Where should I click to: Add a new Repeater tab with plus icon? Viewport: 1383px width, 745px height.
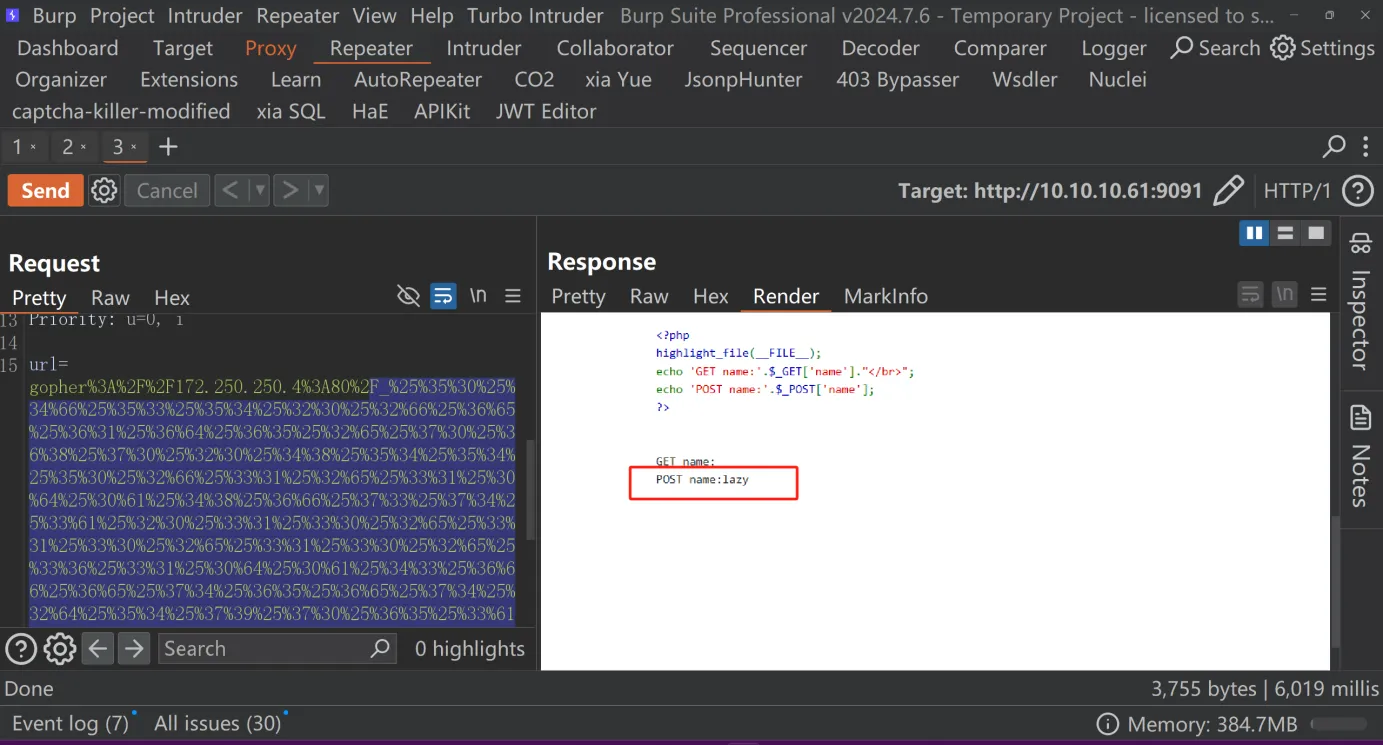point(168,147)
